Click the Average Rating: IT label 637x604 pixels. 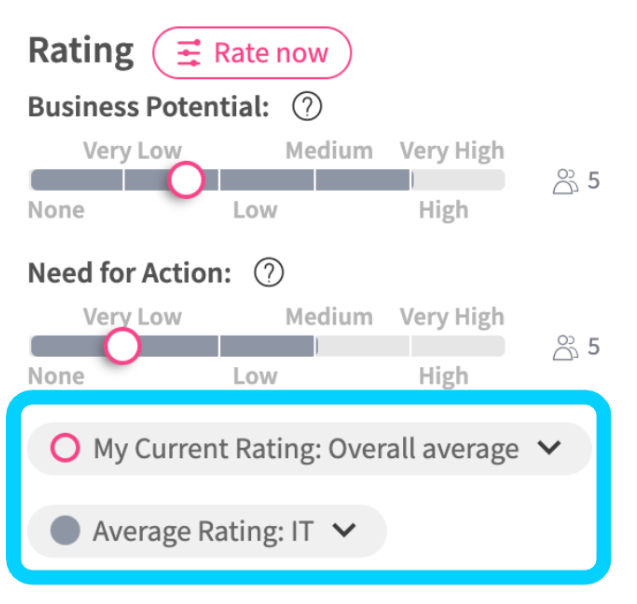tap(203, 531)
